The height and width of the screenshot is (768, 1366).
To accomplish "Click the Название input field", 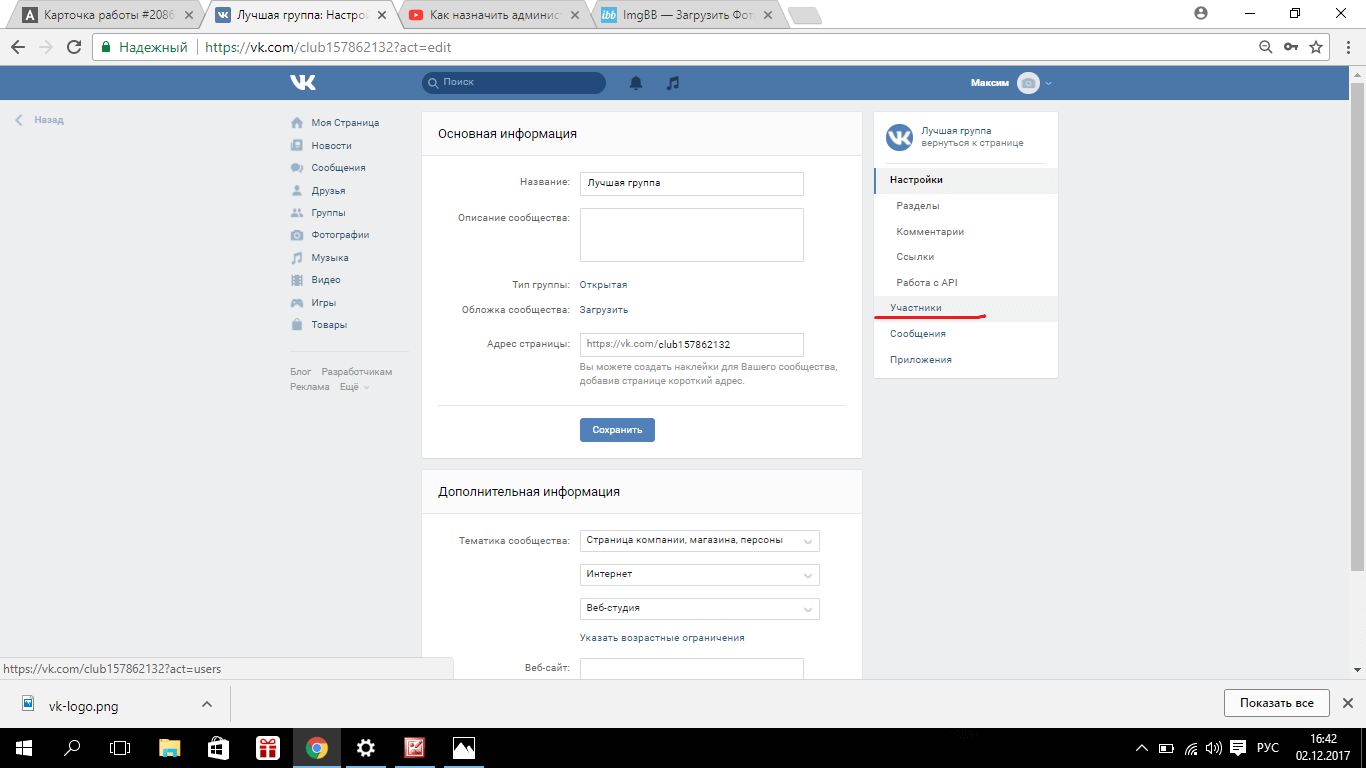I will (692, 184).
